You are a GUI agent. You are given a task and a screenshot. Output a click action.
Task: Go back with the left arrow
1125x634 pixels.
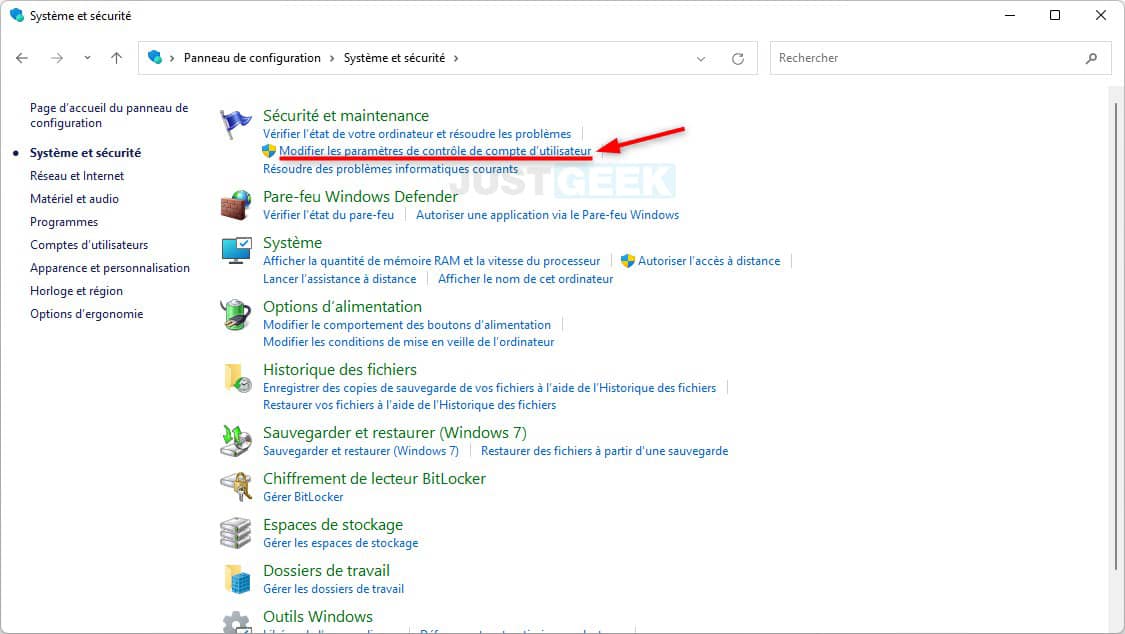[22, 58]
